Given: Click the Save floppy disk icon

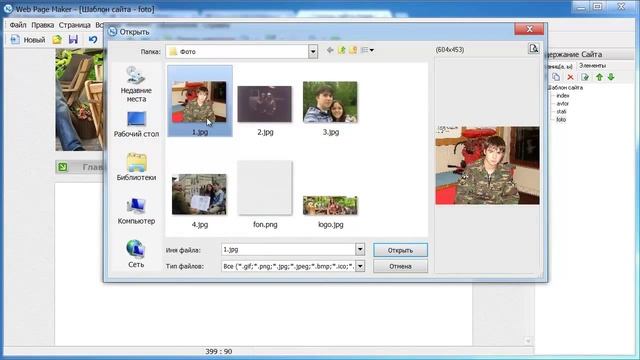Looking at the screenshot, I should pos(73,40).
